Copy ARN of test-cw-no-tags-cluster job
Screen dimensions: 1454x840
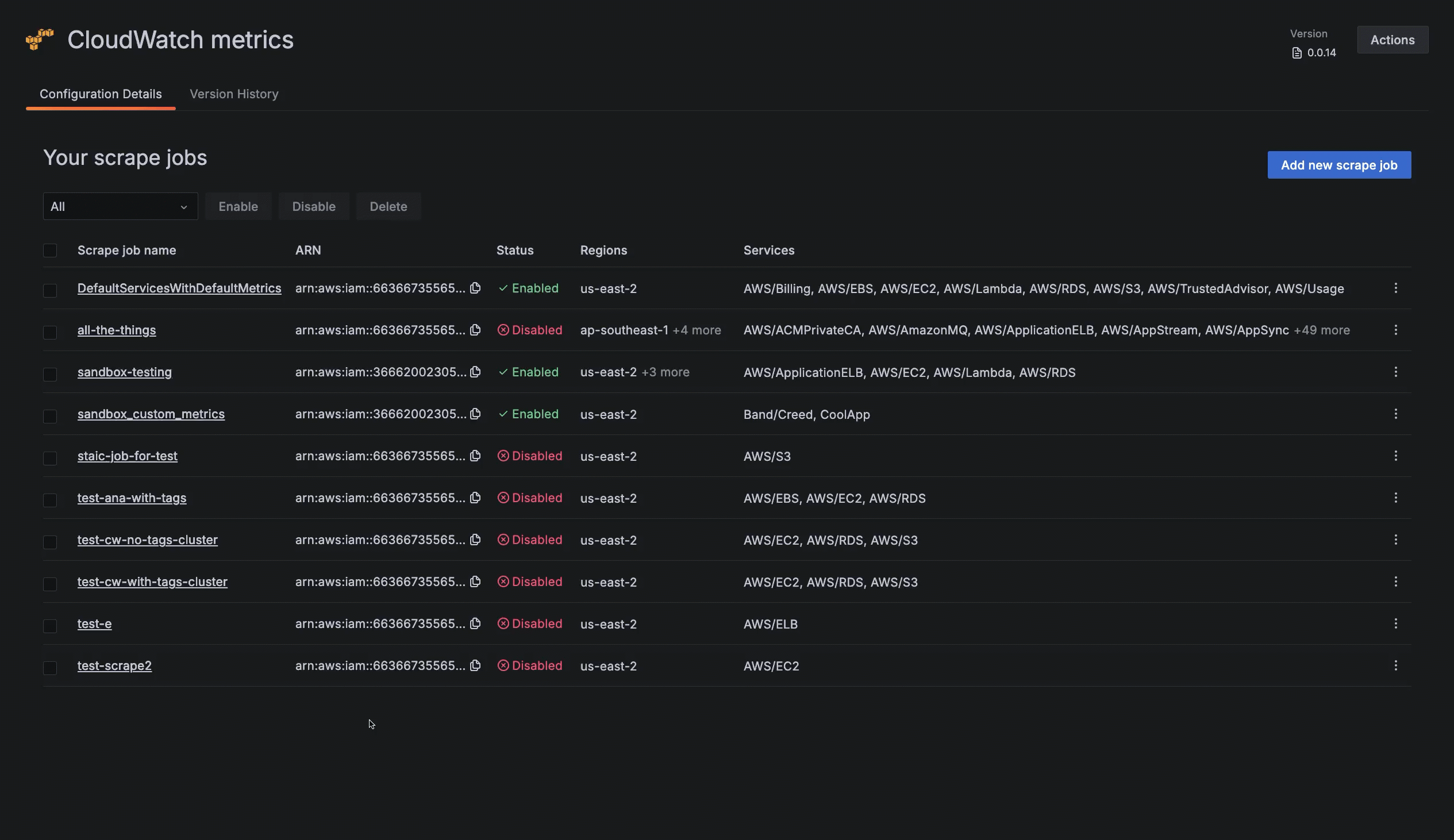(x=475, y=540)
